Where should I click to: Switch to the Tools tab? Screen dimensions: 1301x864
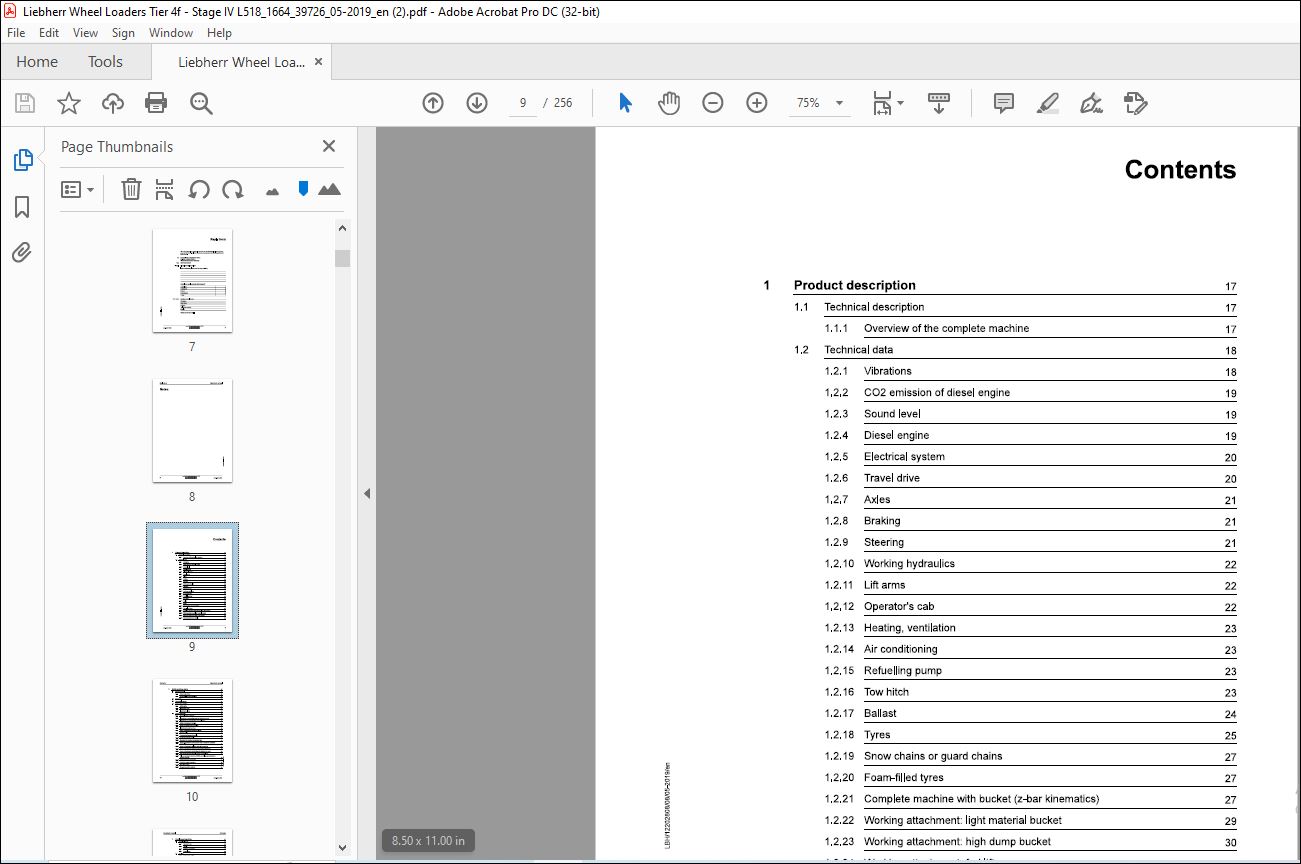point(105,62)
